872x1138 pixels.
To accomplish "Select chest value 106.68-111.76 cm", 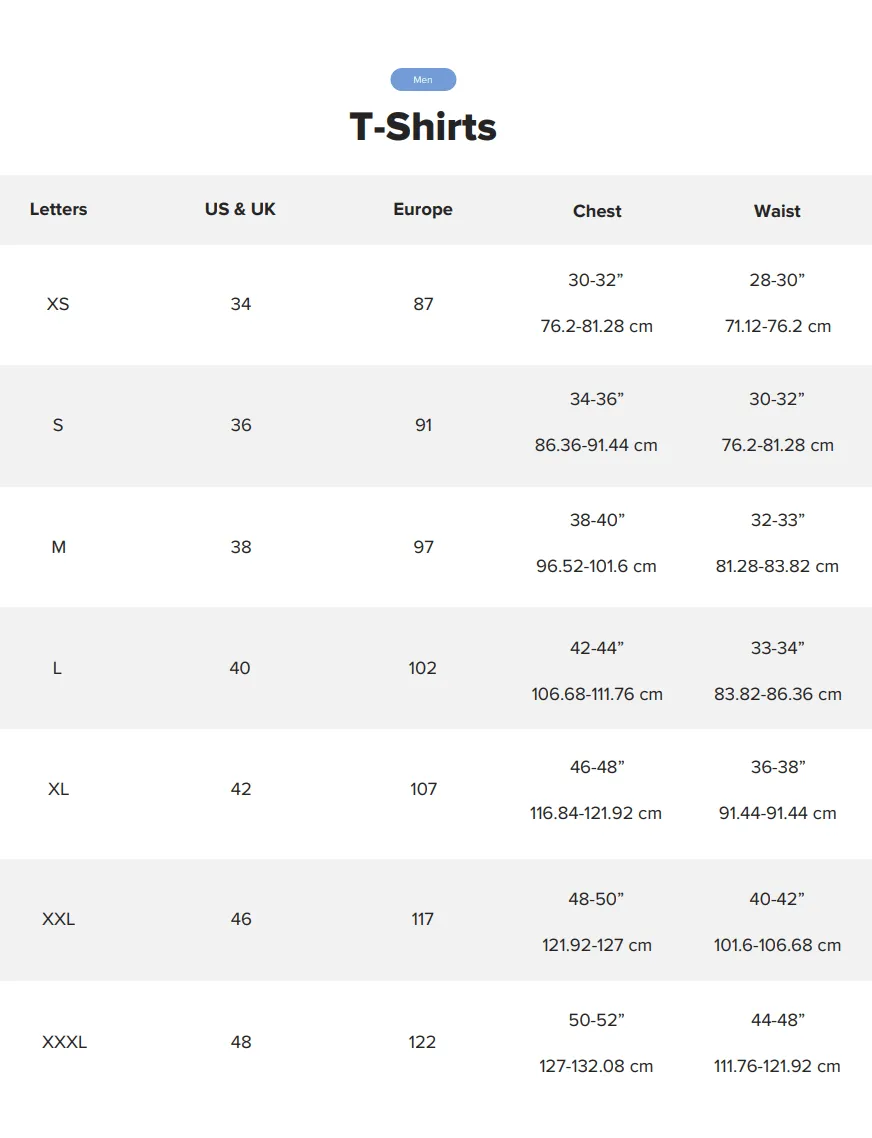I will (597, 694).
